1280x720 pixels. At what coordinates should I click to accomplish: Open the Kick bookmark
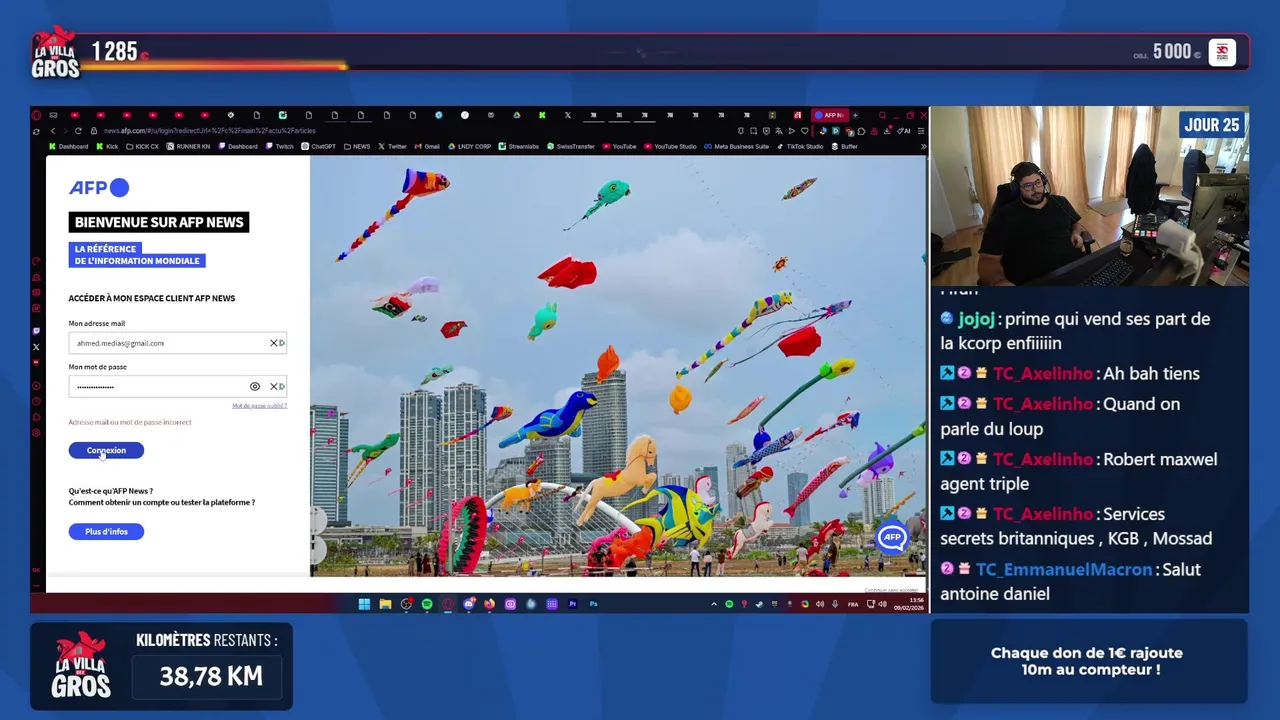coord(107,146)
